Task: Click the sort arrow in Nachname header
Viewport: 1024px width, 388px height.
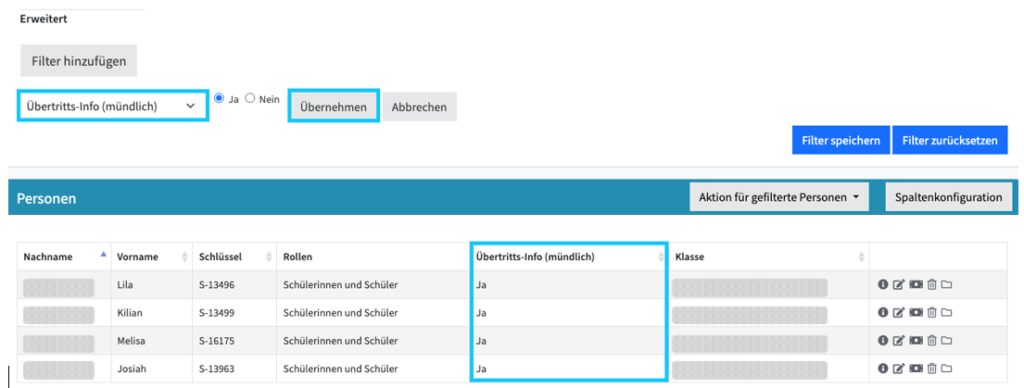Action: (x=103, y=255)
